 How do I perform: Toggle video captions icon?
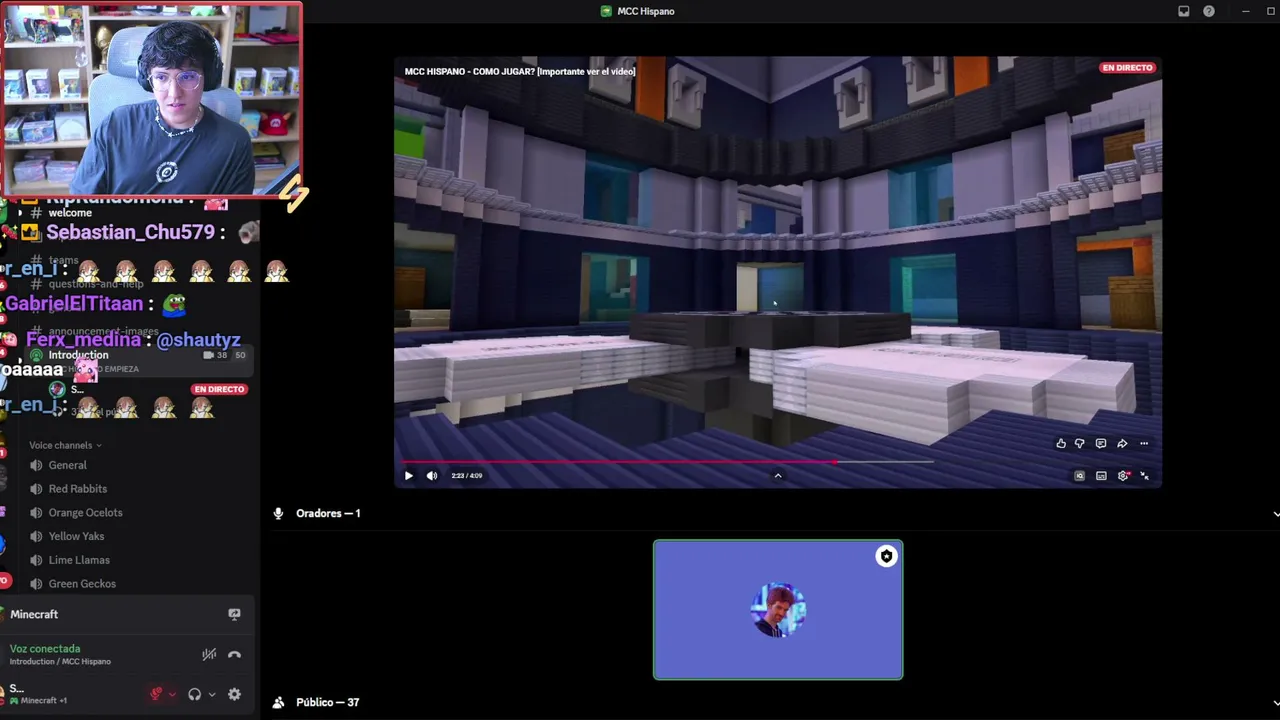(x=1101, y=476)
